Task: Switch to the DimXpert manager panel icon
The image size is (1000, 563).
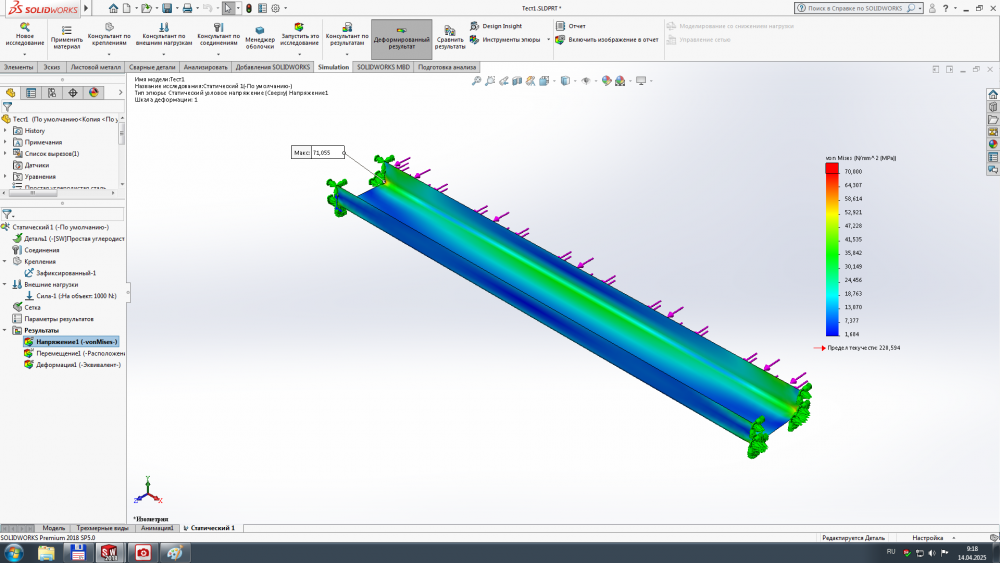Action: coord(73,92)
